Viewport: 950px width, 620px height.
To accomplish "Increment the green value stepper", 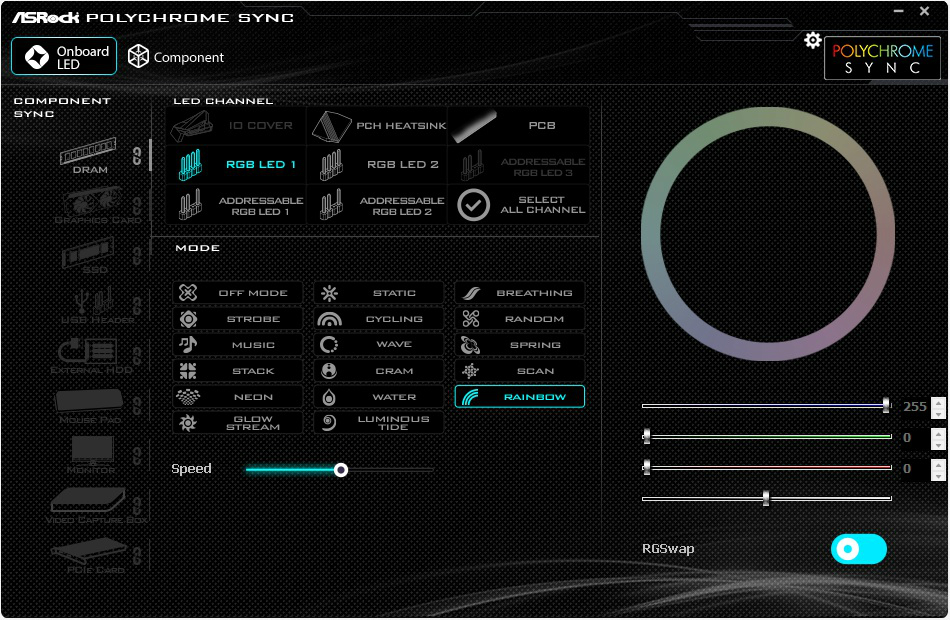I will point(938,433).
